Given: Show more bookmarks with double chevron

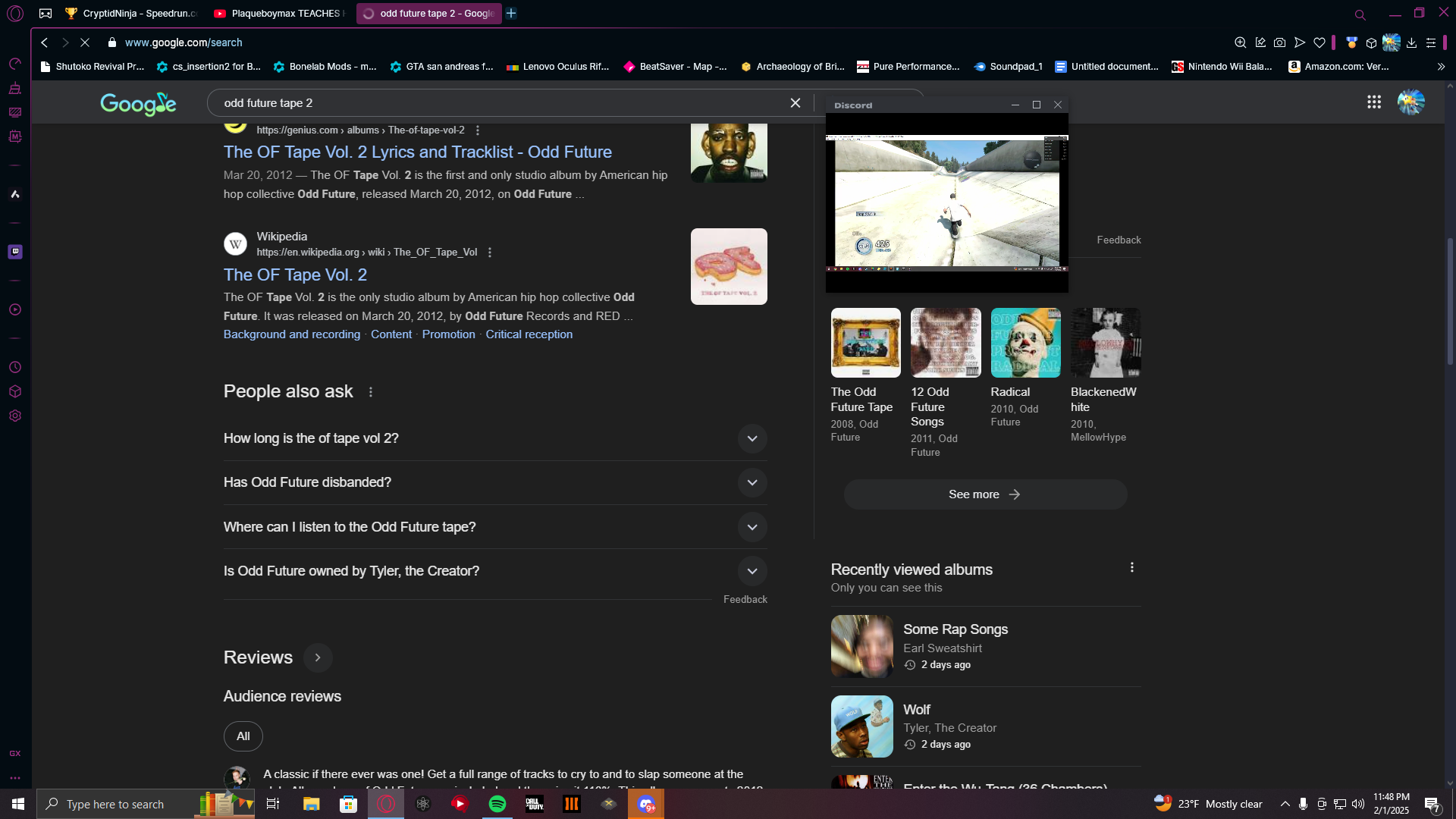Looking at the screenshot, I should click(1441, 67).
